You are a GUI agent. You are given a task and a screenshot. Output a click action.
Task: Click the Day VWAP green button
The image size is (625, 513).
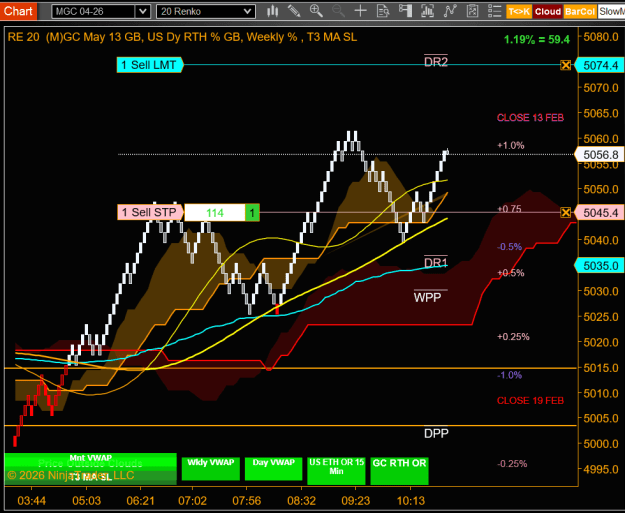click(x=273, y=469)
